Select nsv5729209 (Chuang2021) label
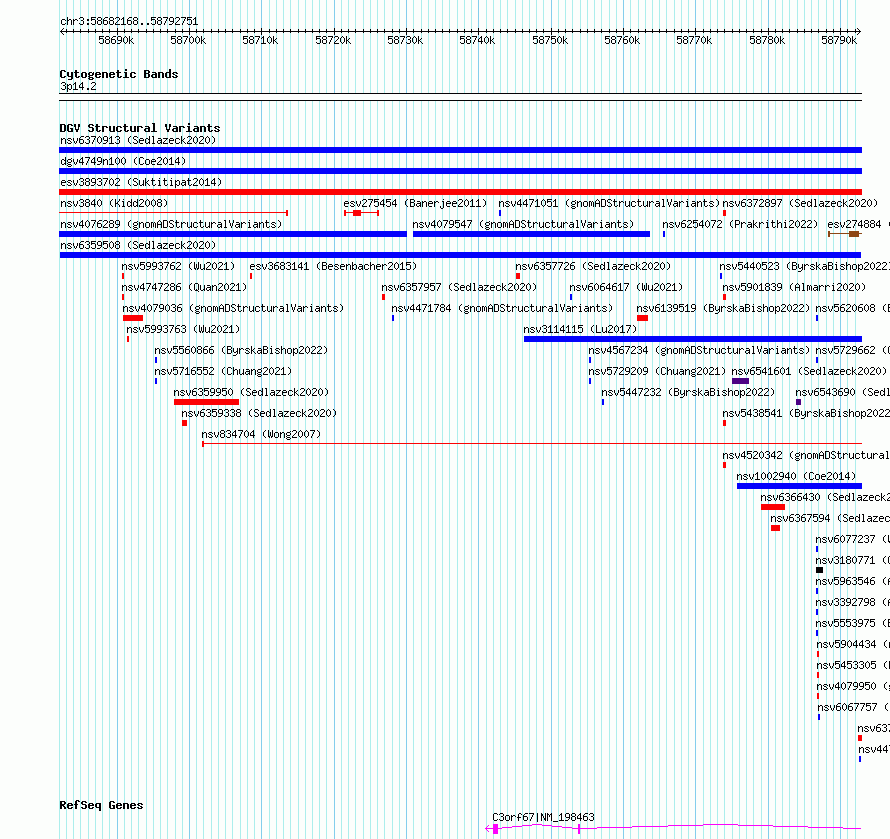Image resolution: width=890 pixels, height=839 pixels. point(657,371)
